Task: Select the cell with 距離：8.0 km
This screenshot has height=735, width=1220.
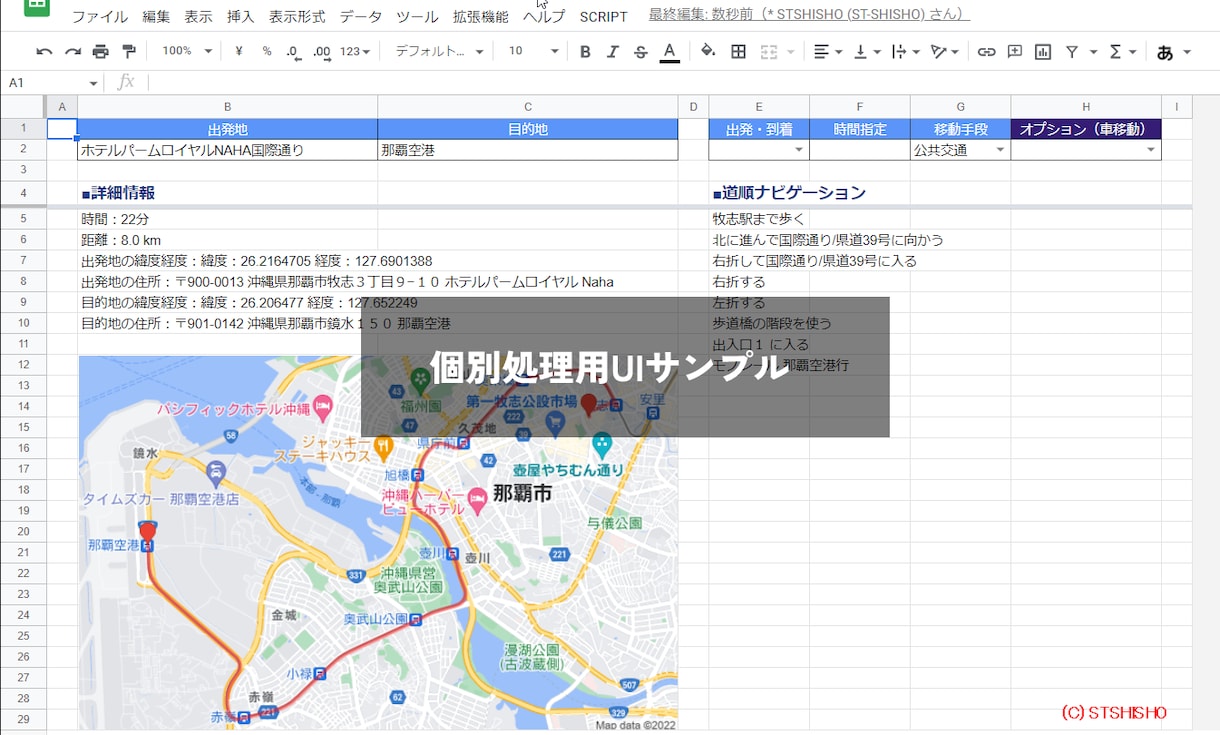Action: pyautogui.click(x=228, y=240)
